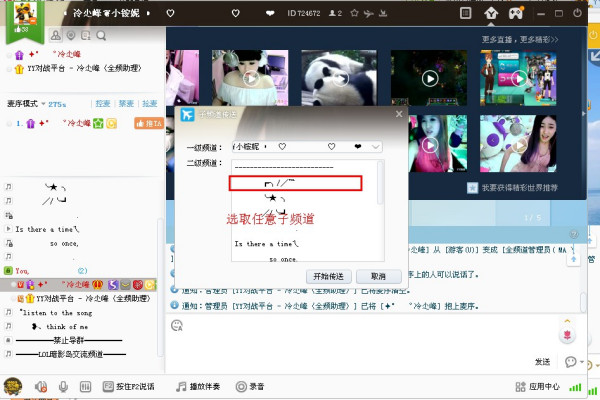Open 应用中心 app center
The image size is (600, 400).
[542, 386]
